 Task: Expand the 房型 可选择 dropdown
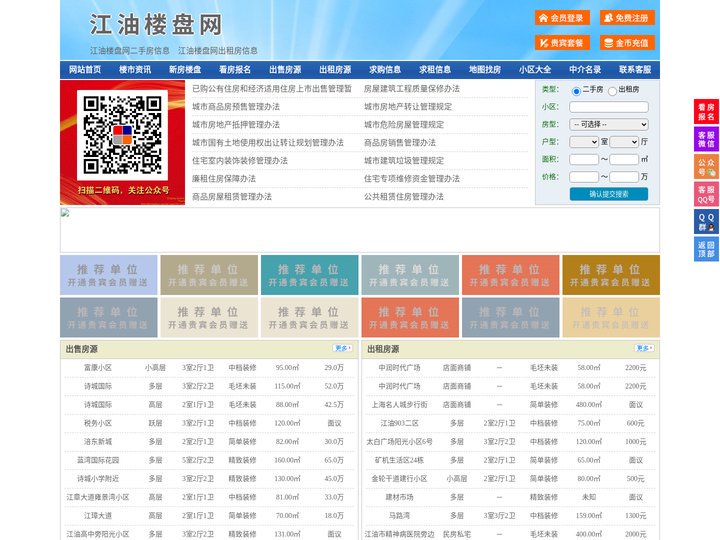609,124
